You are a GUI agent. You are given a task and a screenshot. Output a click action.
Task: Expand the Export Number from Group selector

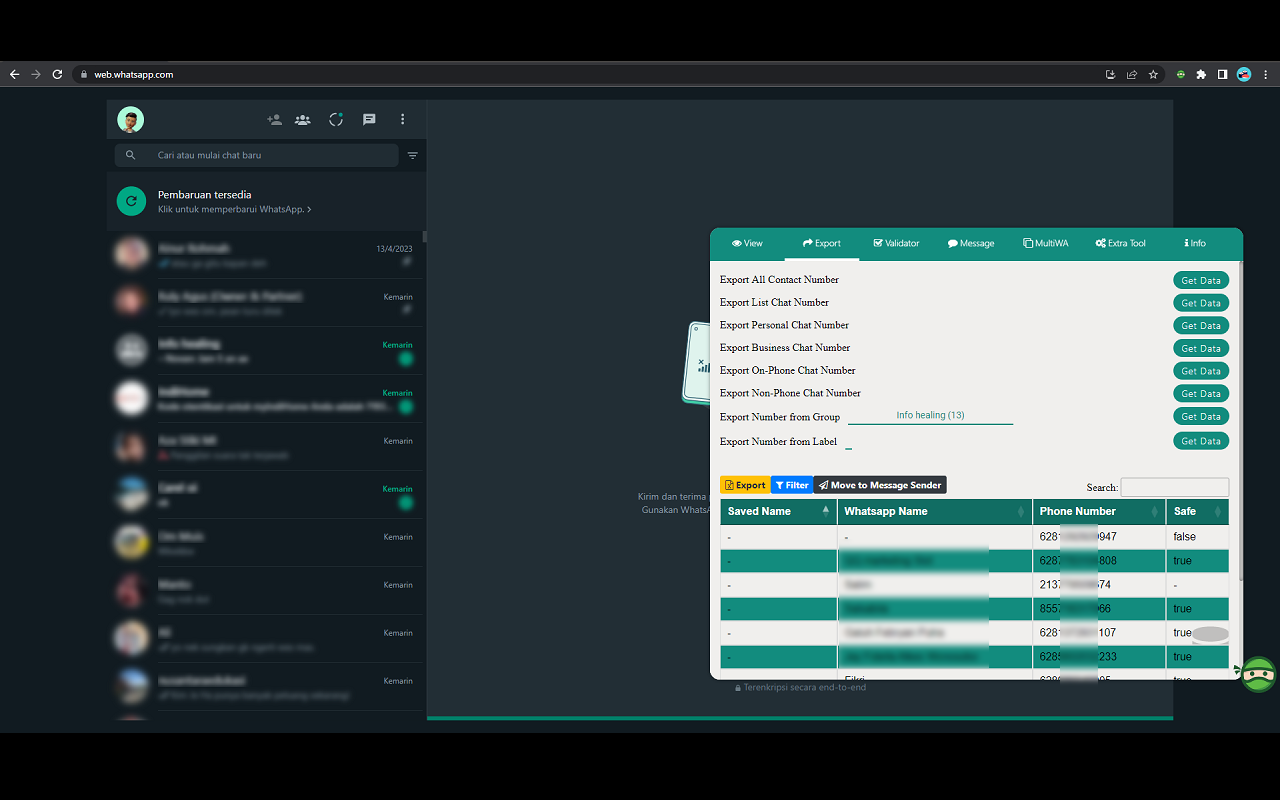click(x=930, y=416)
